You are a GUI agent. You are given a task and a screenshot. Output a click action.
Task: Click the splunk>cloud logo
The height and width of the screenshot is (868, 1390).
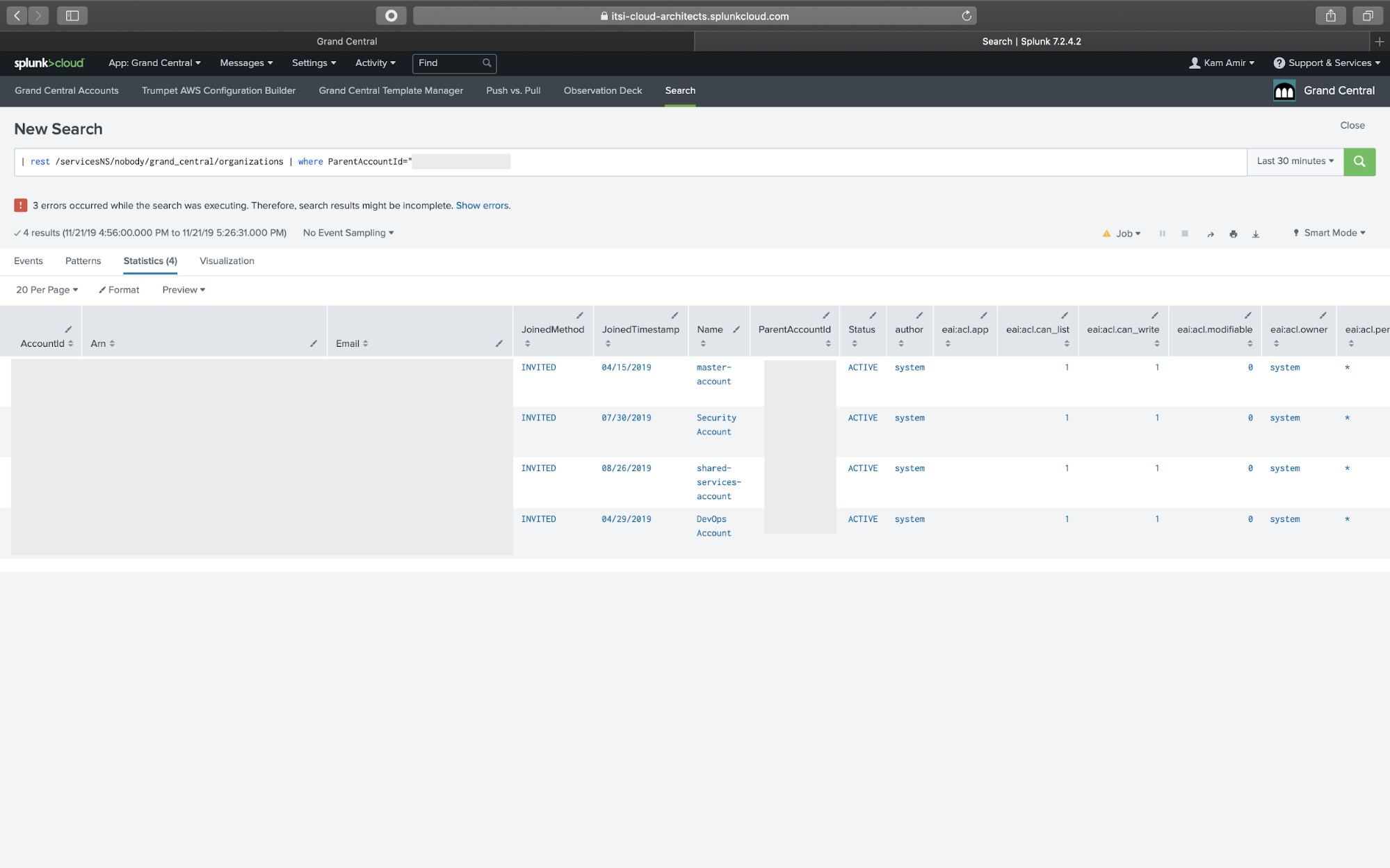click(49, 63)
